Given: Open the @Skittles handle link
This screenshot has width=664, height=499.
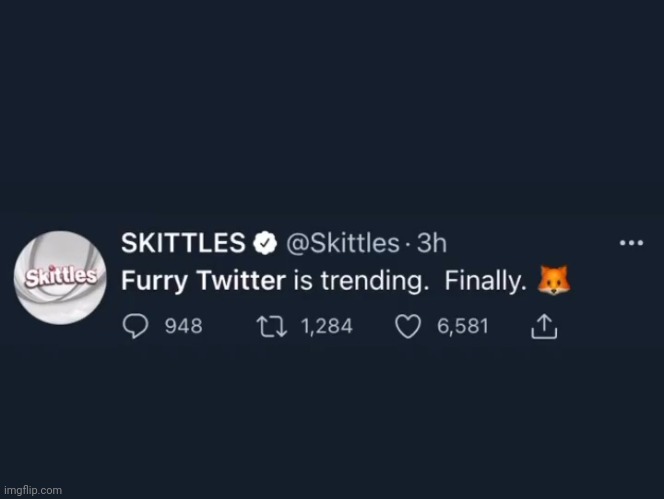Looking at the screenshot, I should tap(343, 243).
